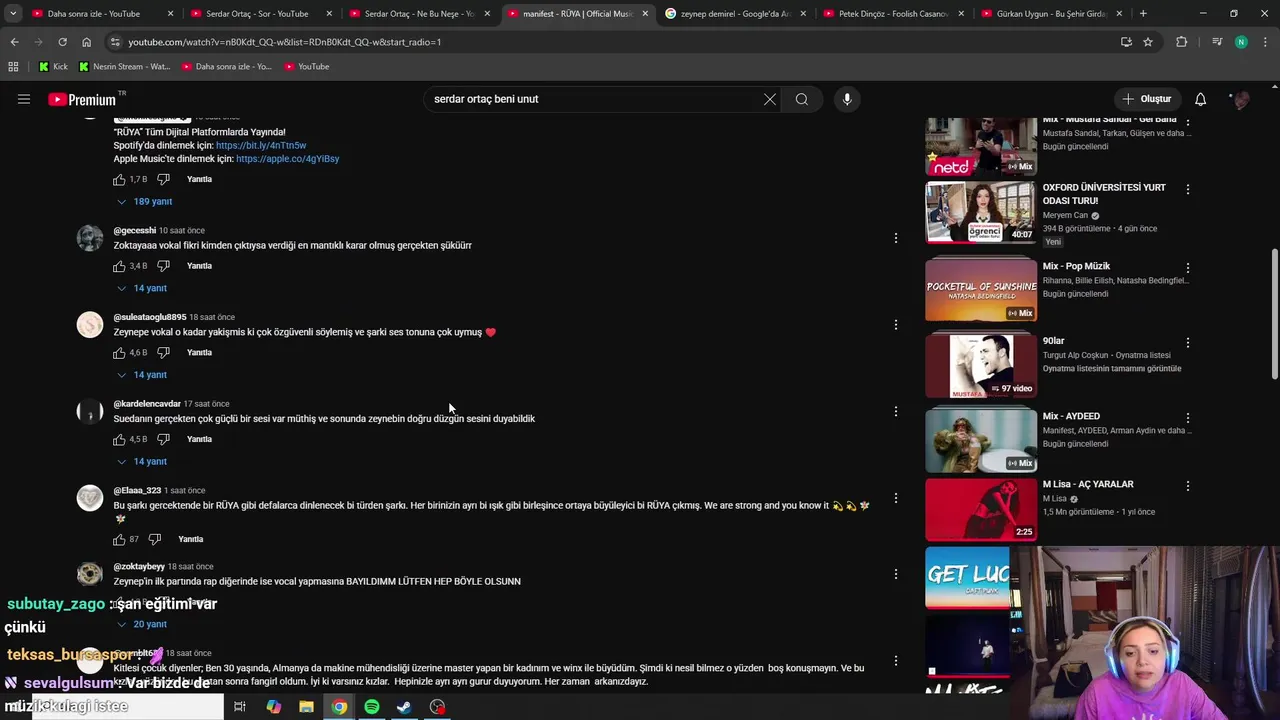Open the Chrome tab search dropdown arrow
This screenshot has height=720, width=1280.
(13, 14)
